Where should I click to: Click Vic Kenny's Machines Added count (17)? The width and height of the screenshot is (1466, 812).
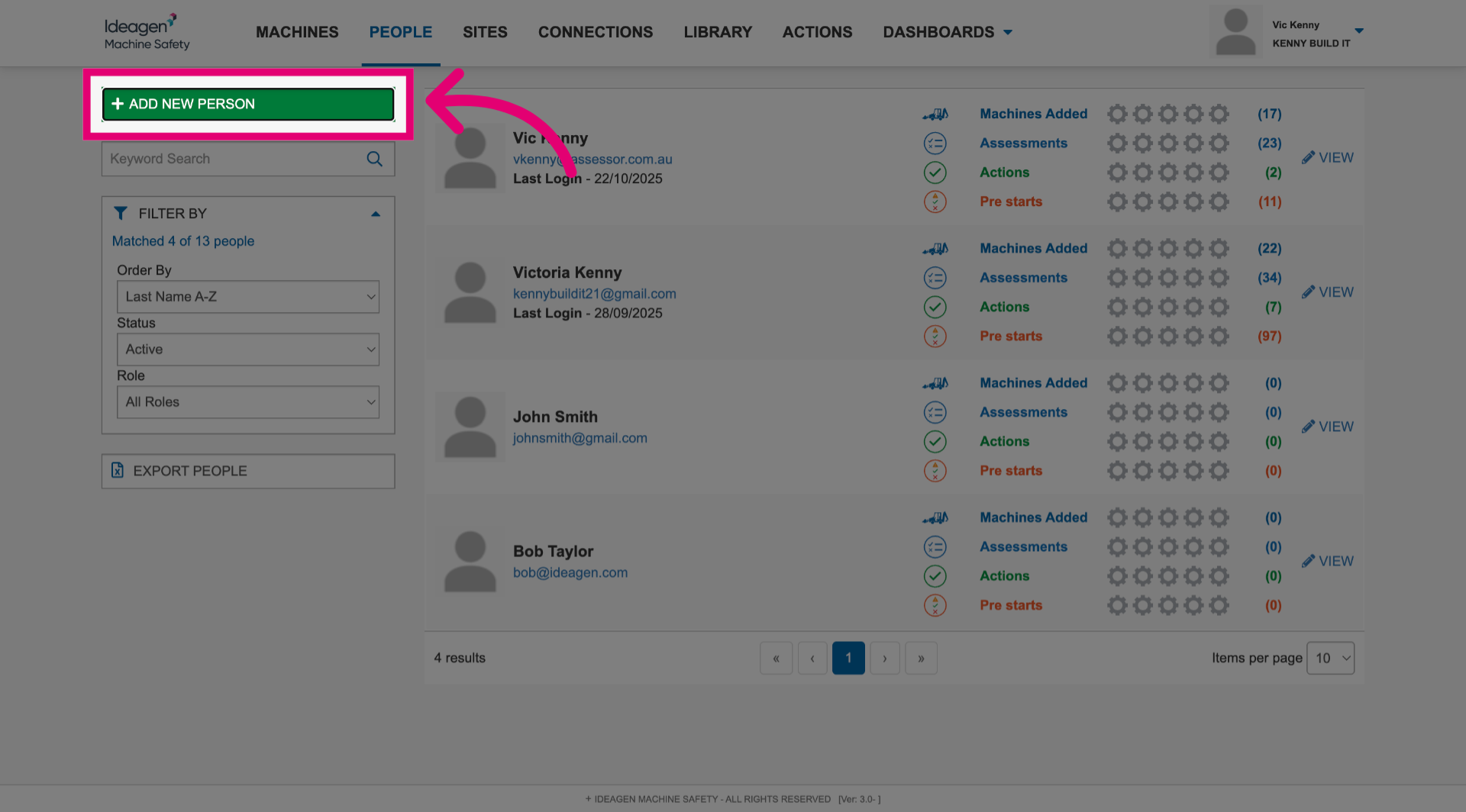[x=1270, y=114]
